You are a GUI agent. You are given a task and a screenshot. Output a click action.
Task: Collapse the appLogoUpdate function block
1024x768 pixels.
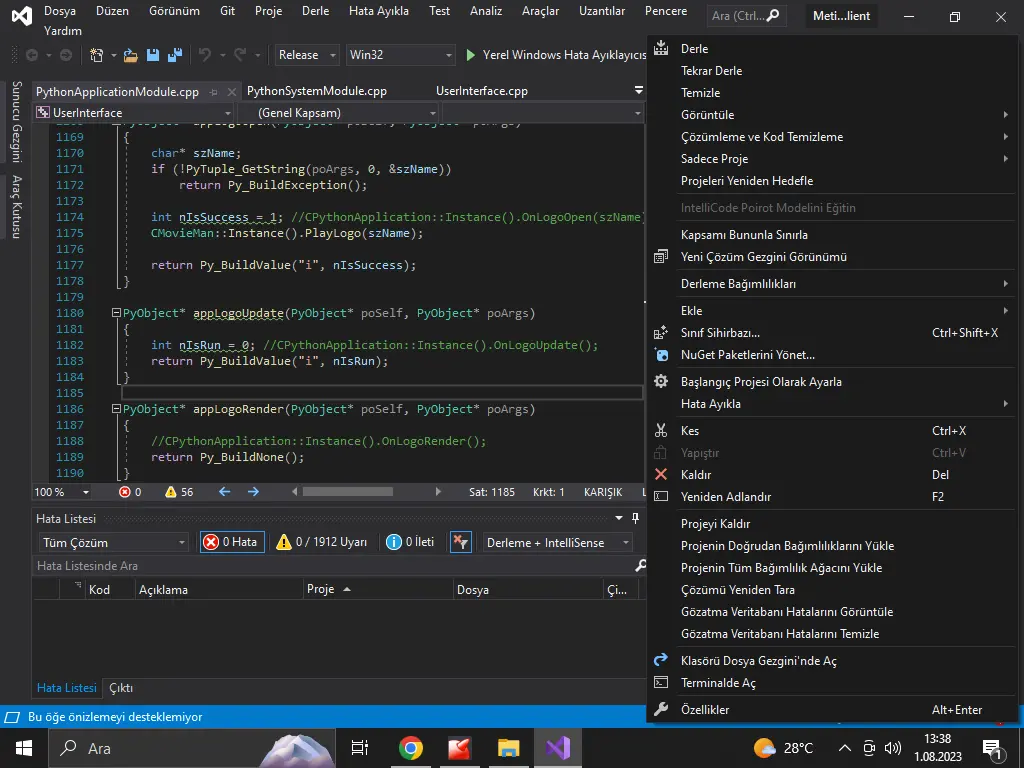[117, 313]
